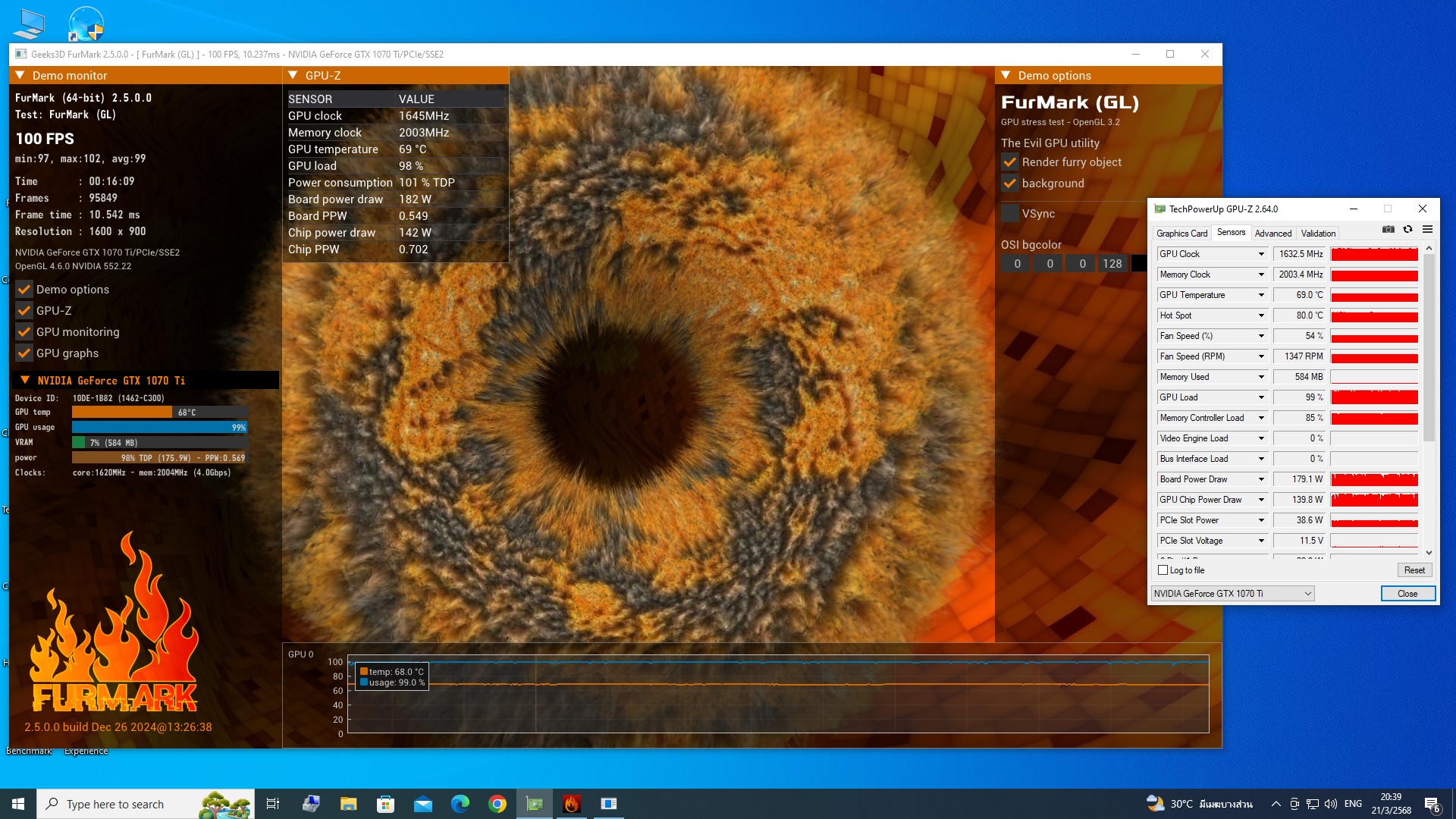The height and width of the screenshot is (819, 1456).
Task: Check the Log to file box
Action: 1163,570
